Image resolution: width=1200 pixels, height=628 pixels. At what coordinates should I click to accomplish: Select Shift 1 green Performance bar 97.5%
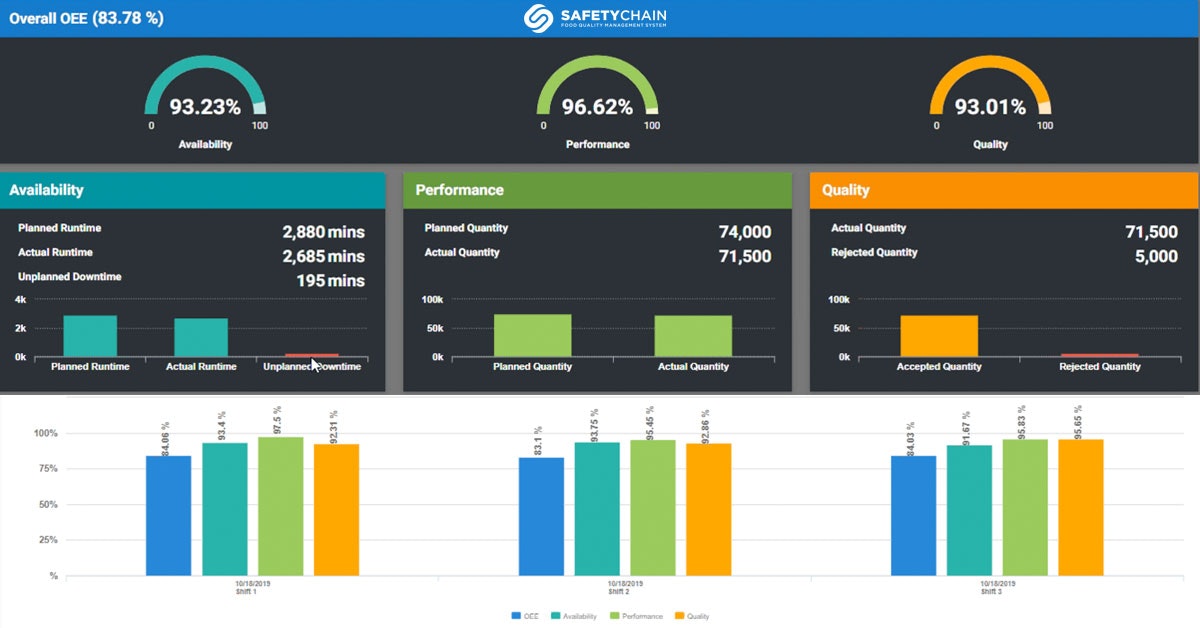pos(280,506)
